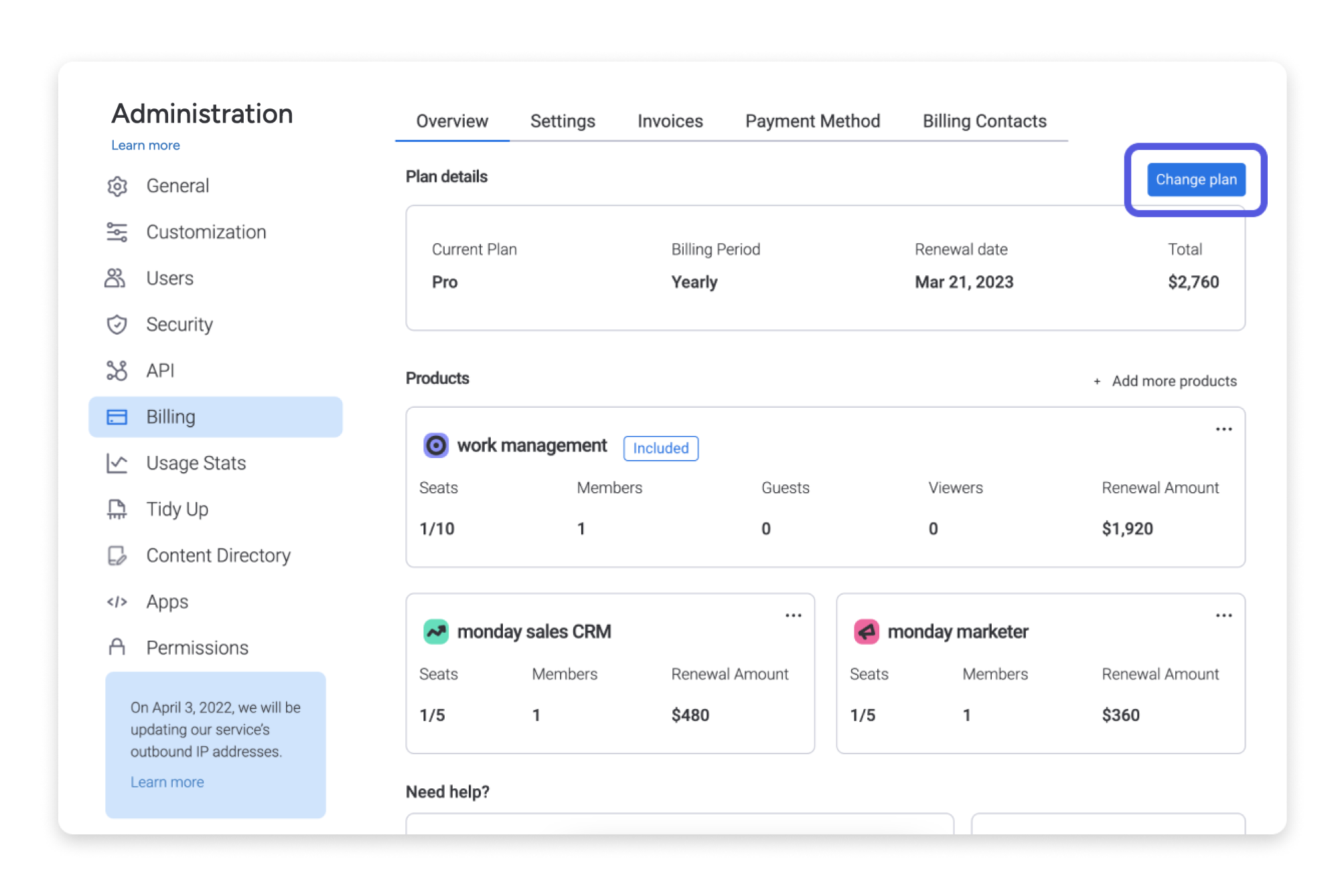The width and height of the screenshot is (1344, 896).
Task: Click the Billing Period value Yearly
Action: tap(694, 282)
